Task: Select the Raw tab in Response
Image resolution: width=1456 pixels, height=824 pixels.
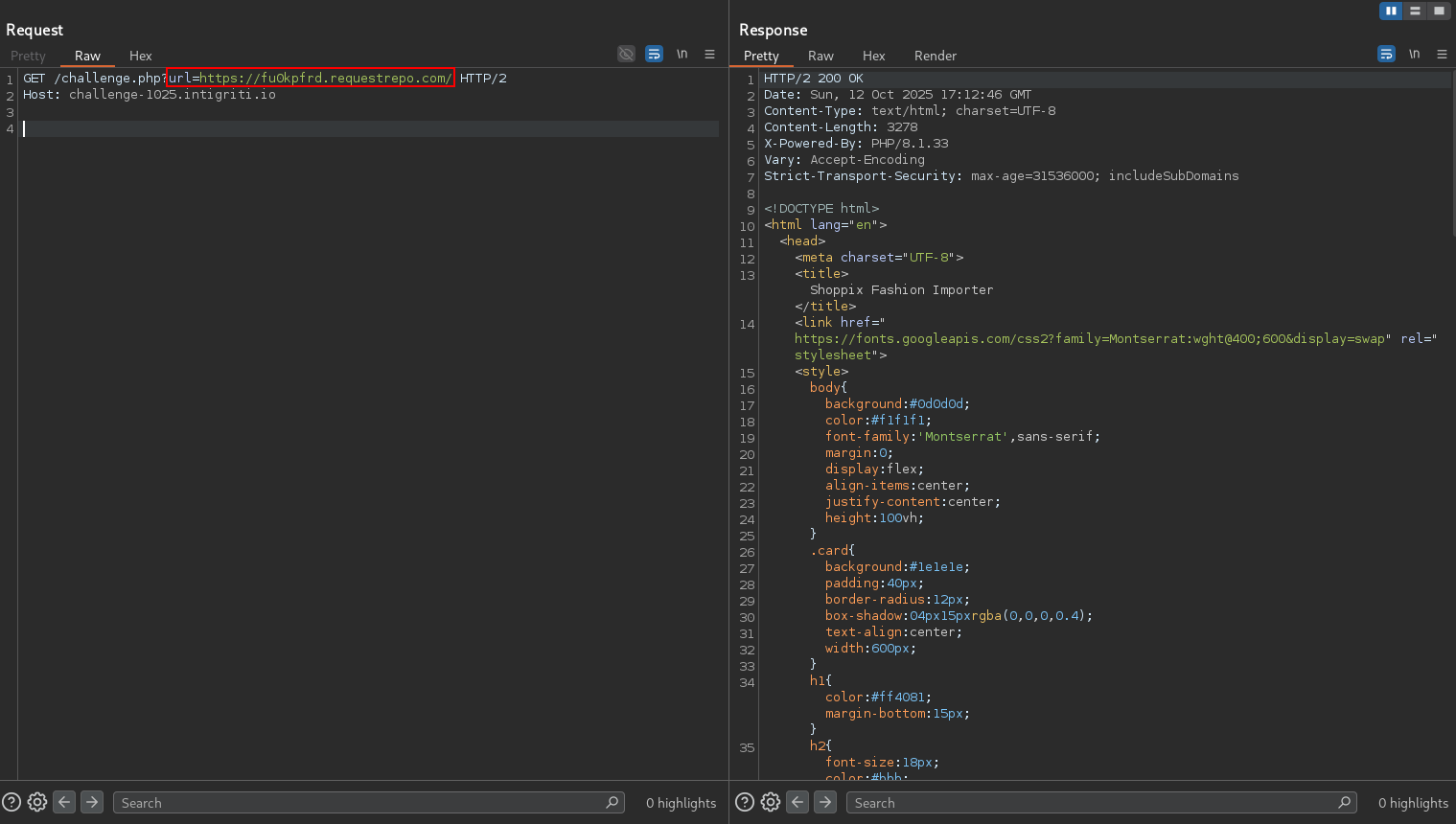Action: 820,56
